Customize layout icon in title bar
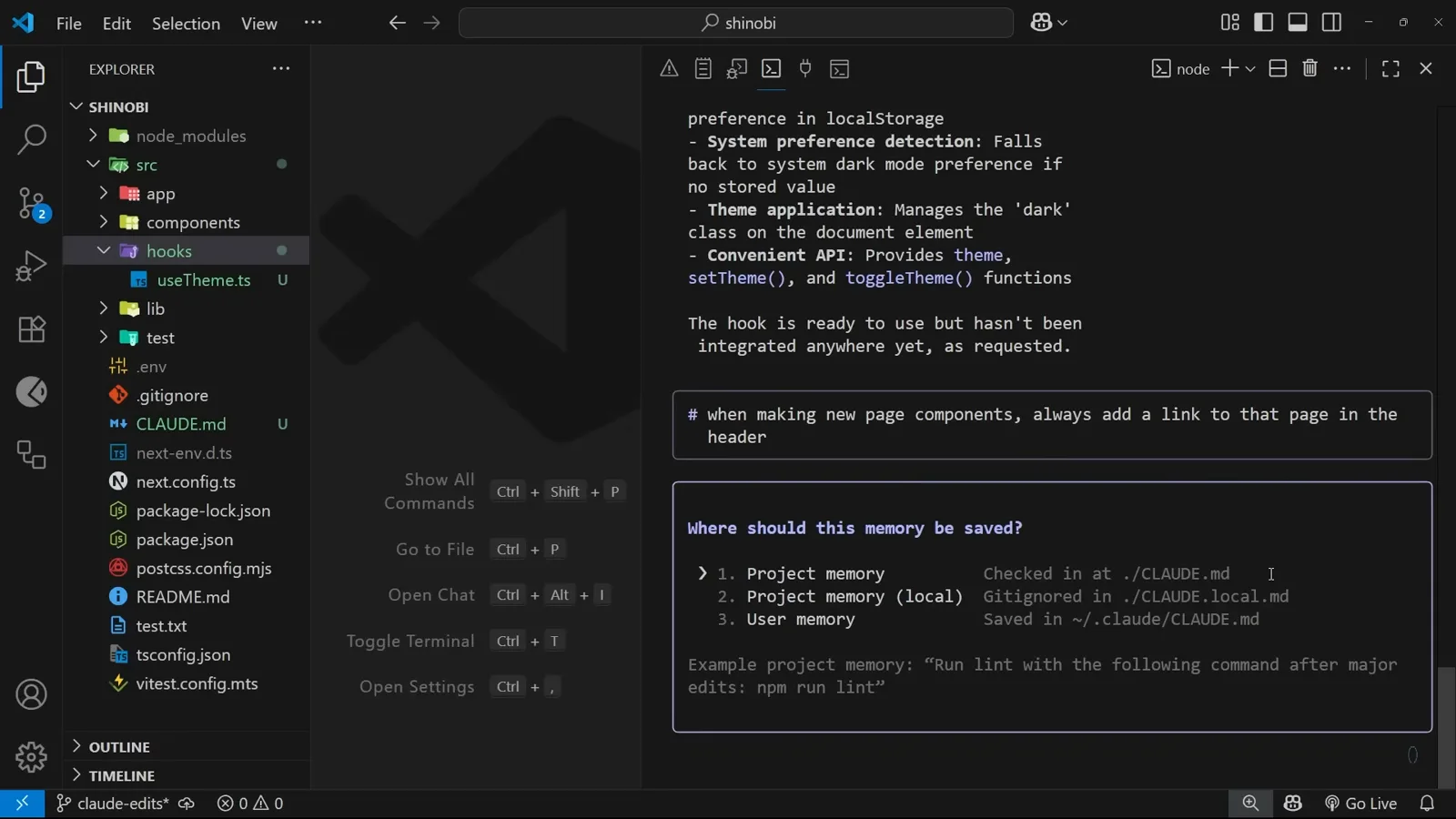 click(x=1230, y=23)
